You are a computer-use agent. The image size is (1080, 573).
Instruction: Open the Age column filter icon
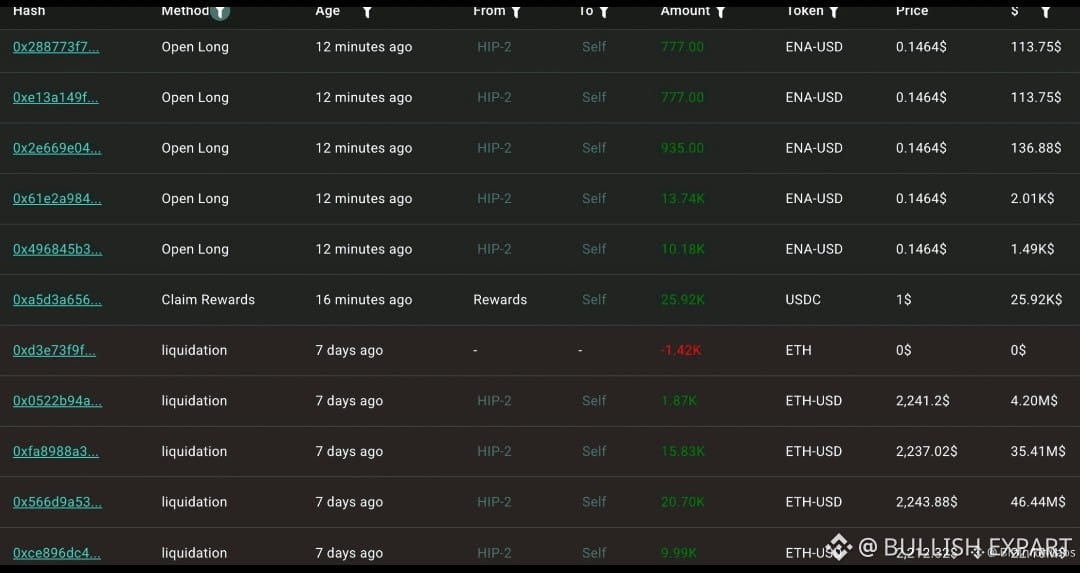367,12
